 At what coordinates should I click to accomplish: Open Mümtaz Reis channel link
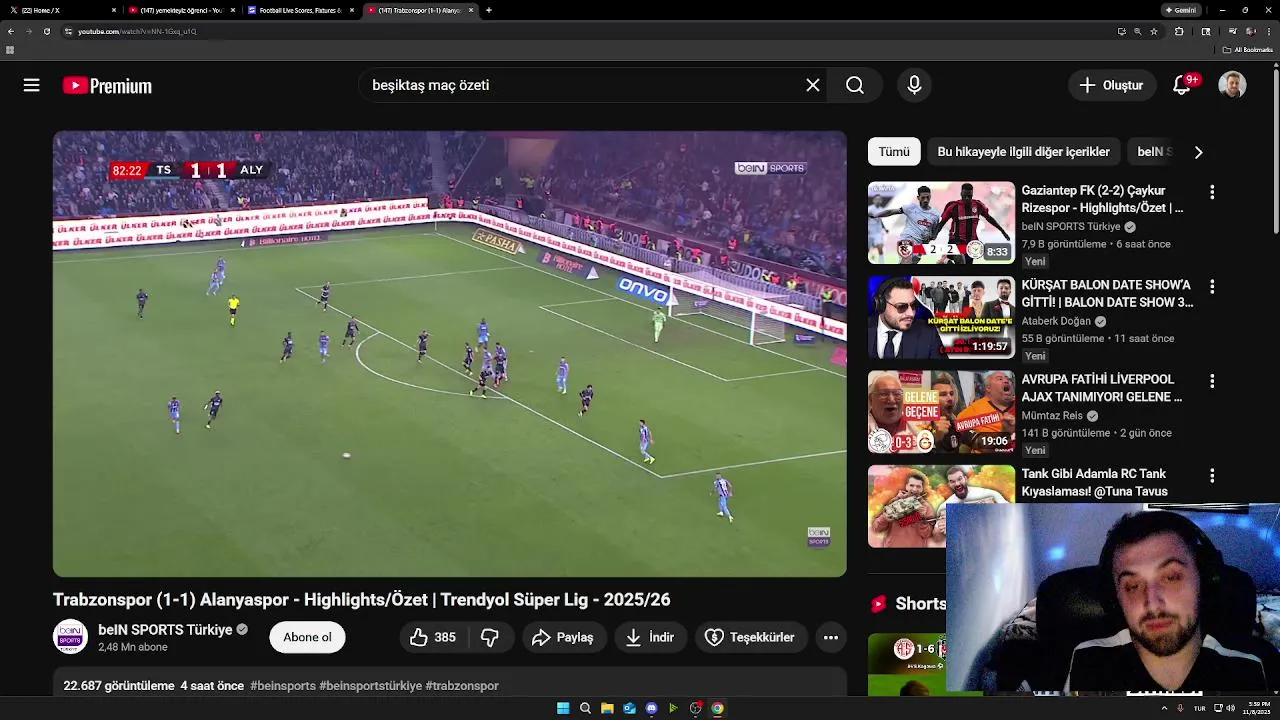coord(1052,416)
